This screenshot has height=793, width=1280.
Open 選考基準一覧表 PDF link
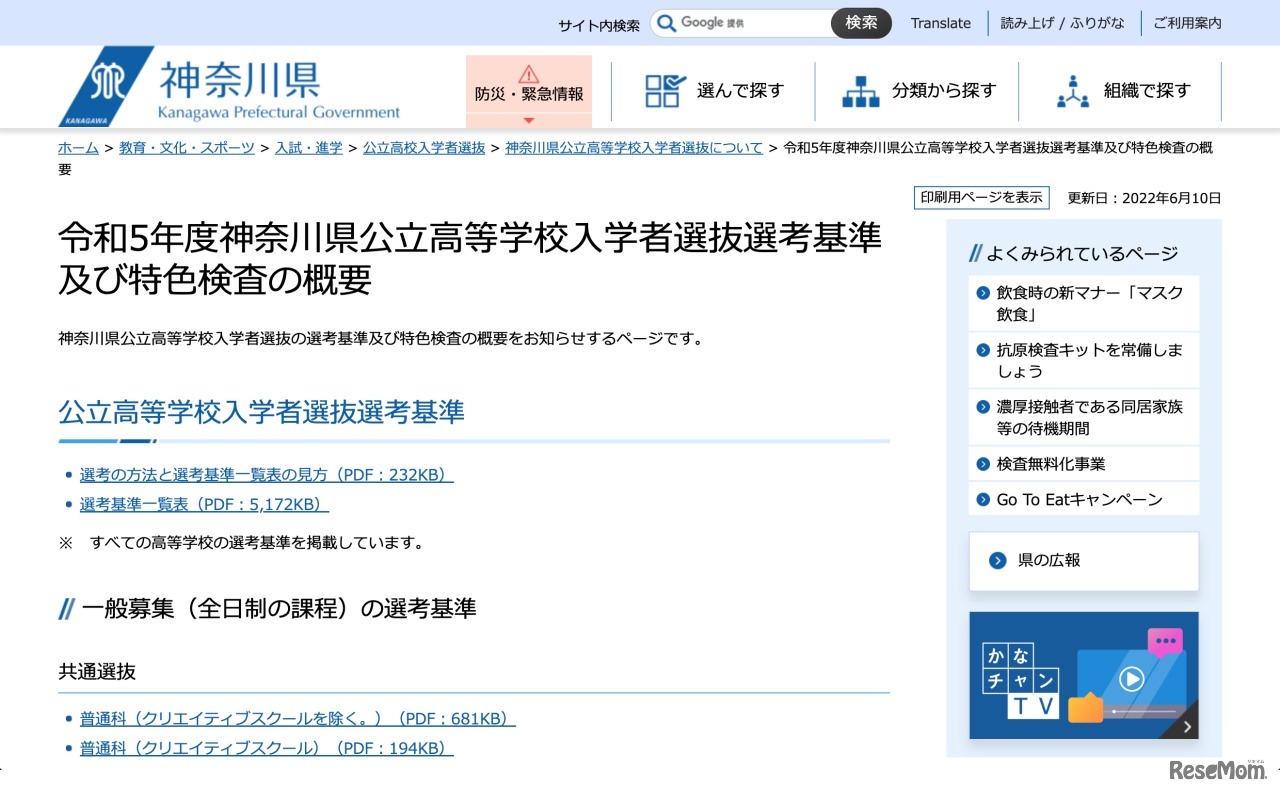(204, 505)
